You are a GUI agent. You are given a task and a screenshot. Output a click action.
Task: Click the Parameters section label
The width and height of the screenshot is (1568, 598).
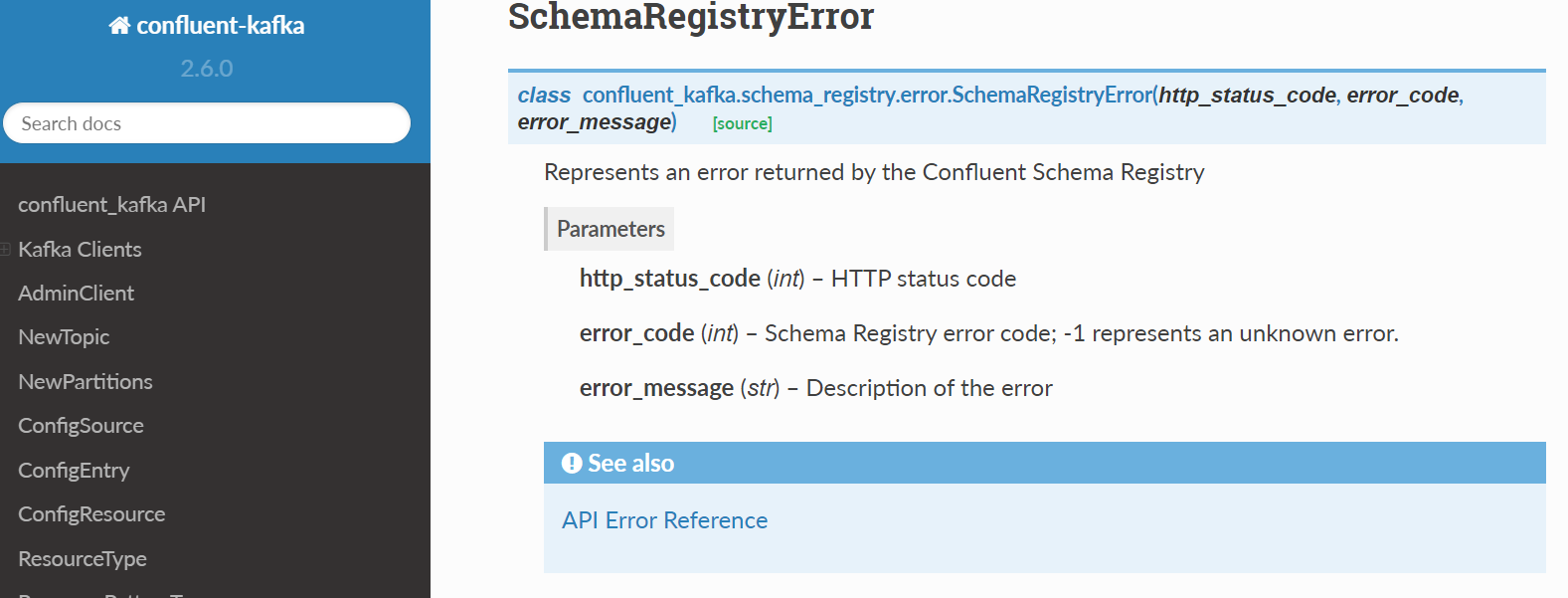pos(609,228)
